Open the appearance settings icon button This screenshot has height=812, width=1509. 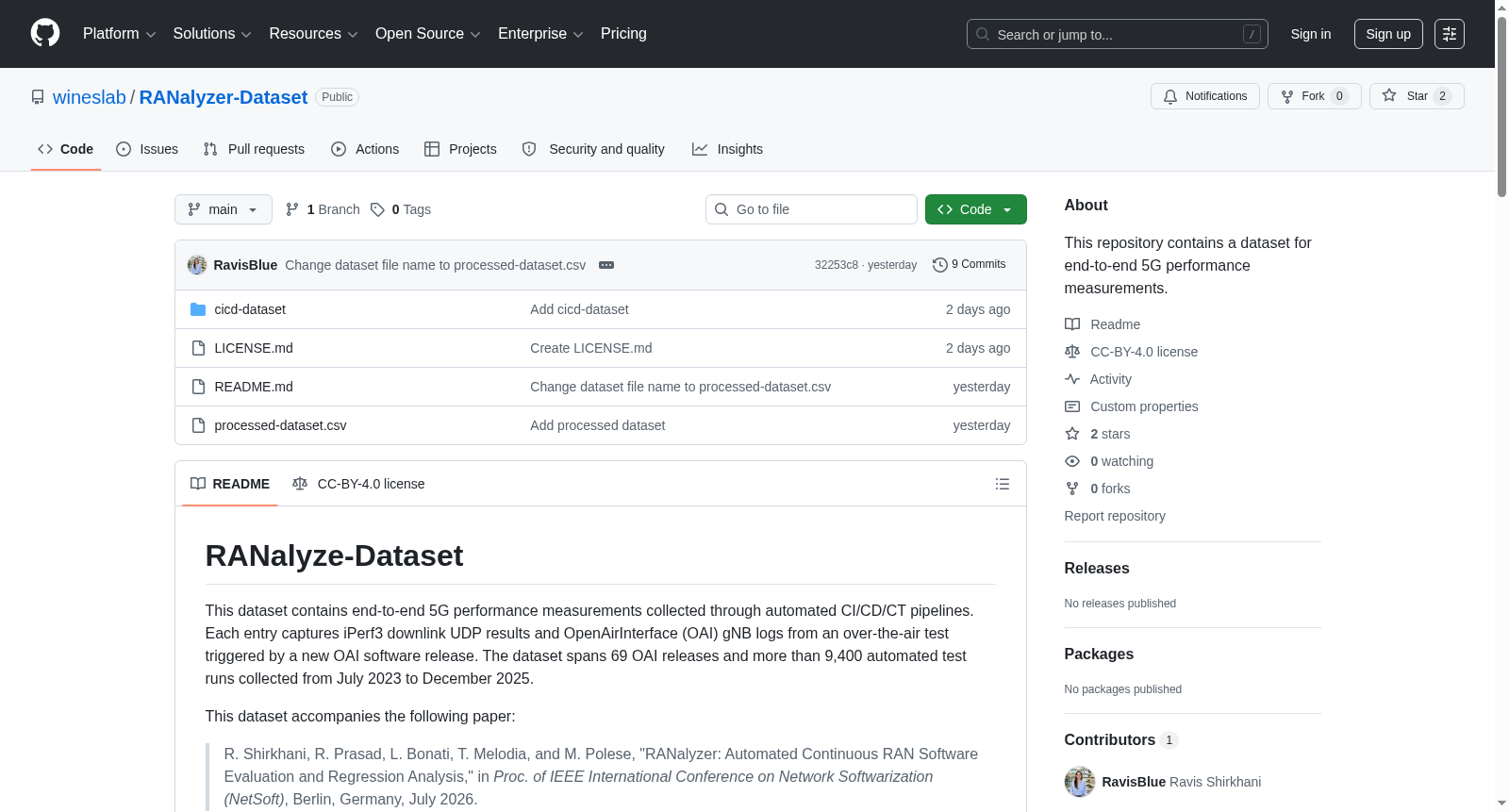[x=1450, y=34]
